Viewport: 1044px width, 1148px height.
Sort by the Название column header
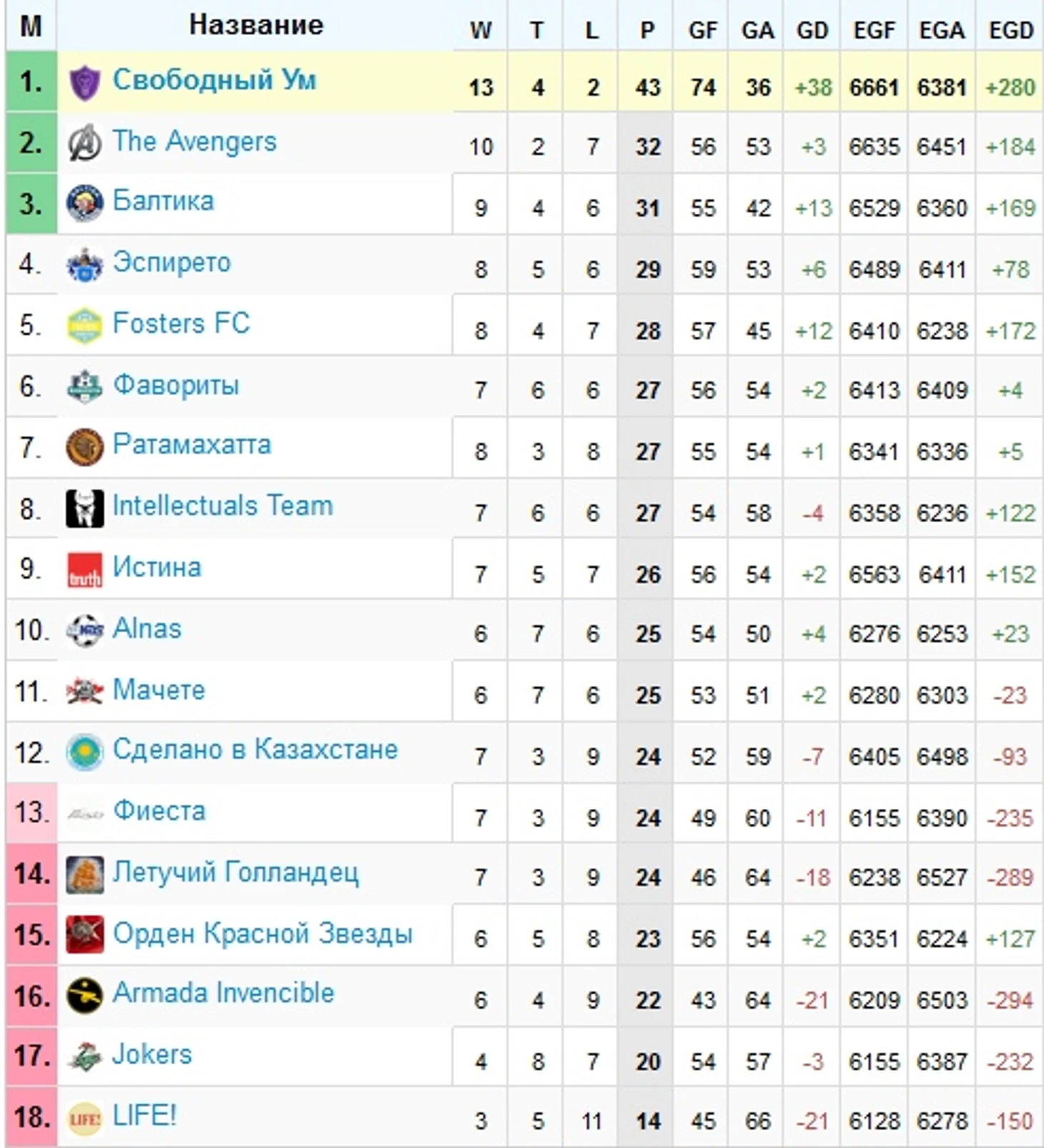pyautogui.click(x=256, y=25)
